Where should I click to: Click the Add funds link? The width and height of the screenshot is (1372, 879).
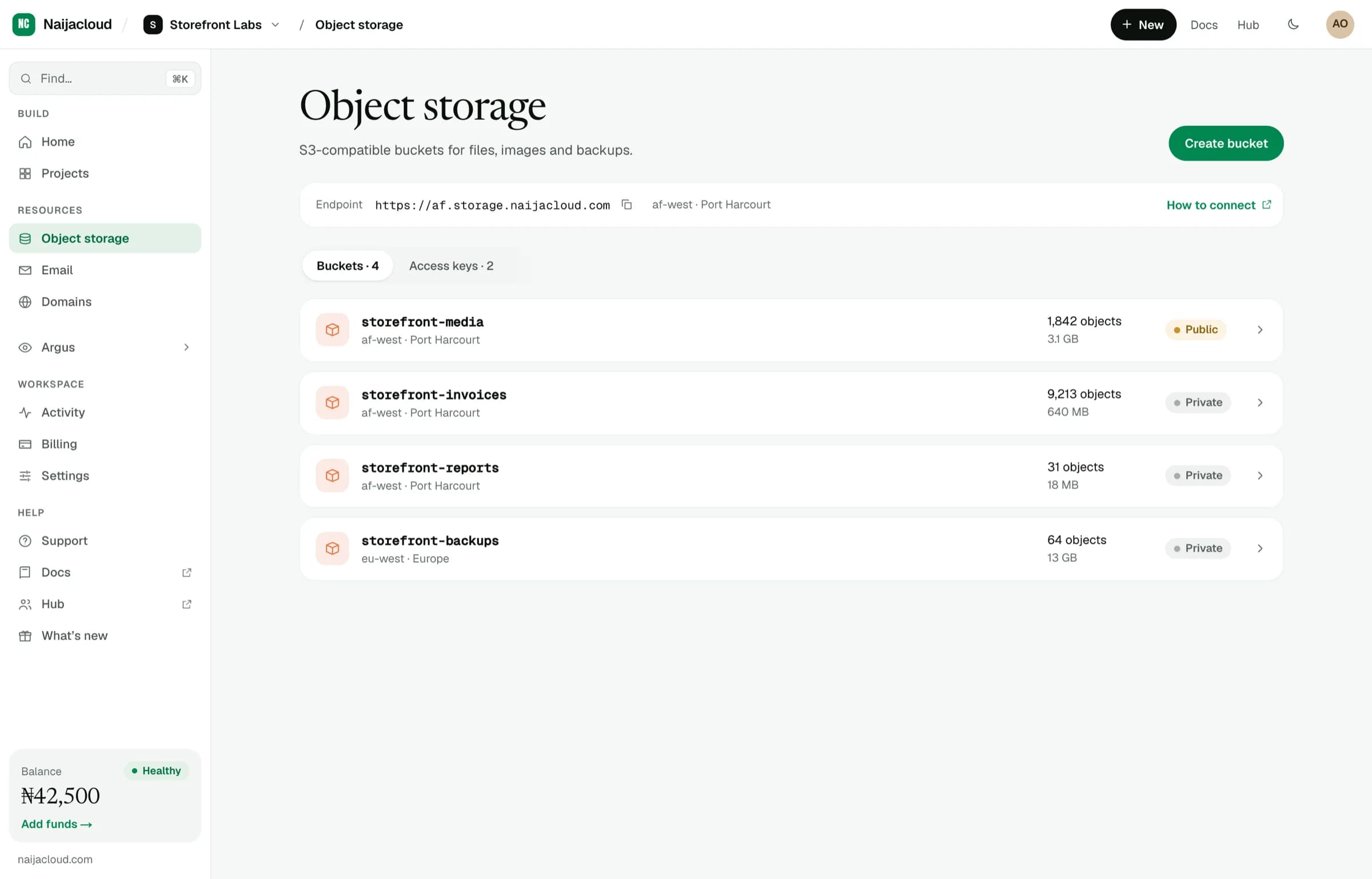[57, 824]
